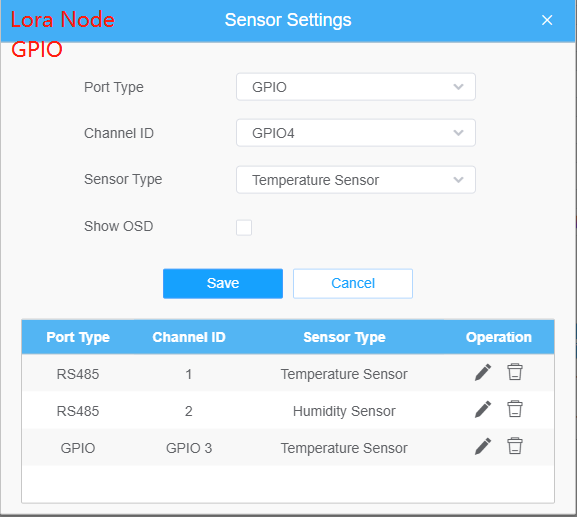Close the Sensor Settings dialog
This screenshot has width=577, height=517.
click(x=547, y=20)
